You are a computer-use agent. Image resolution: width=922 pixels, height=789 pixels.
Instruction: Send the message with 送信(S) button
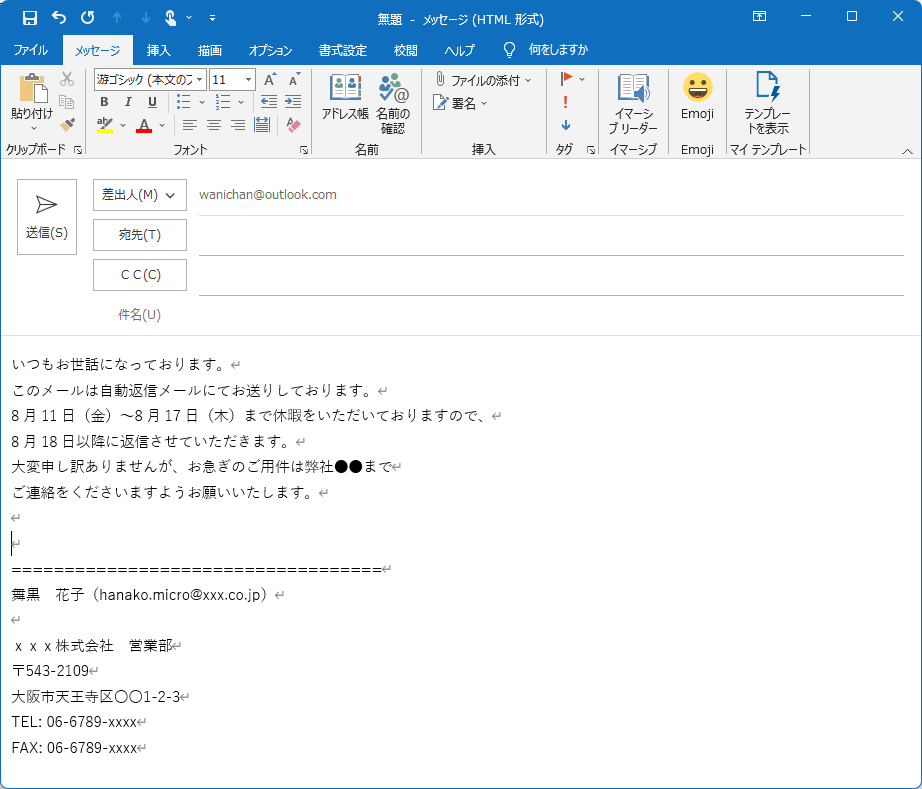tap(47, 217)
